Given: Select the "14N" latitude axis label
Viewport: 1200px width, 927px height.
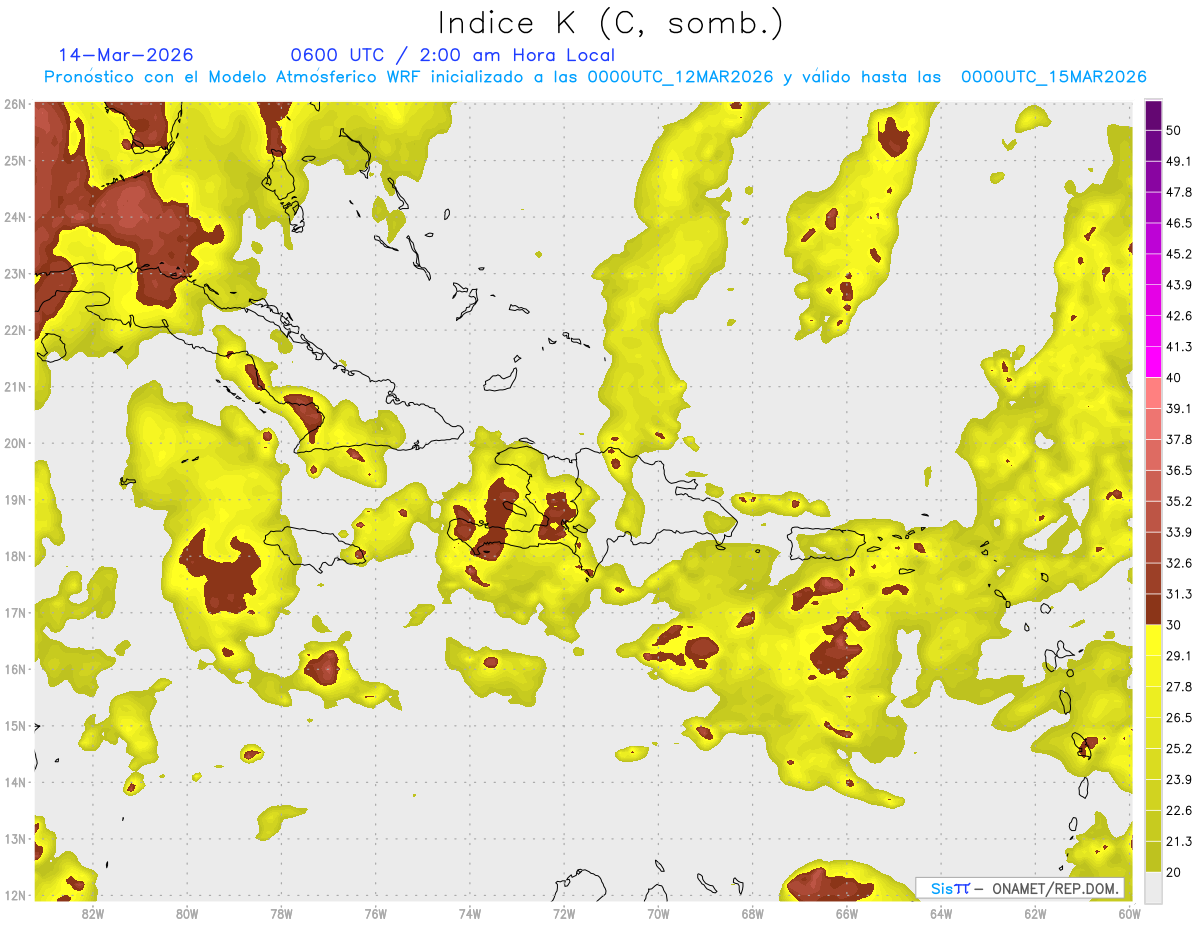Looking at the screenshot, I should click(15, 782).
